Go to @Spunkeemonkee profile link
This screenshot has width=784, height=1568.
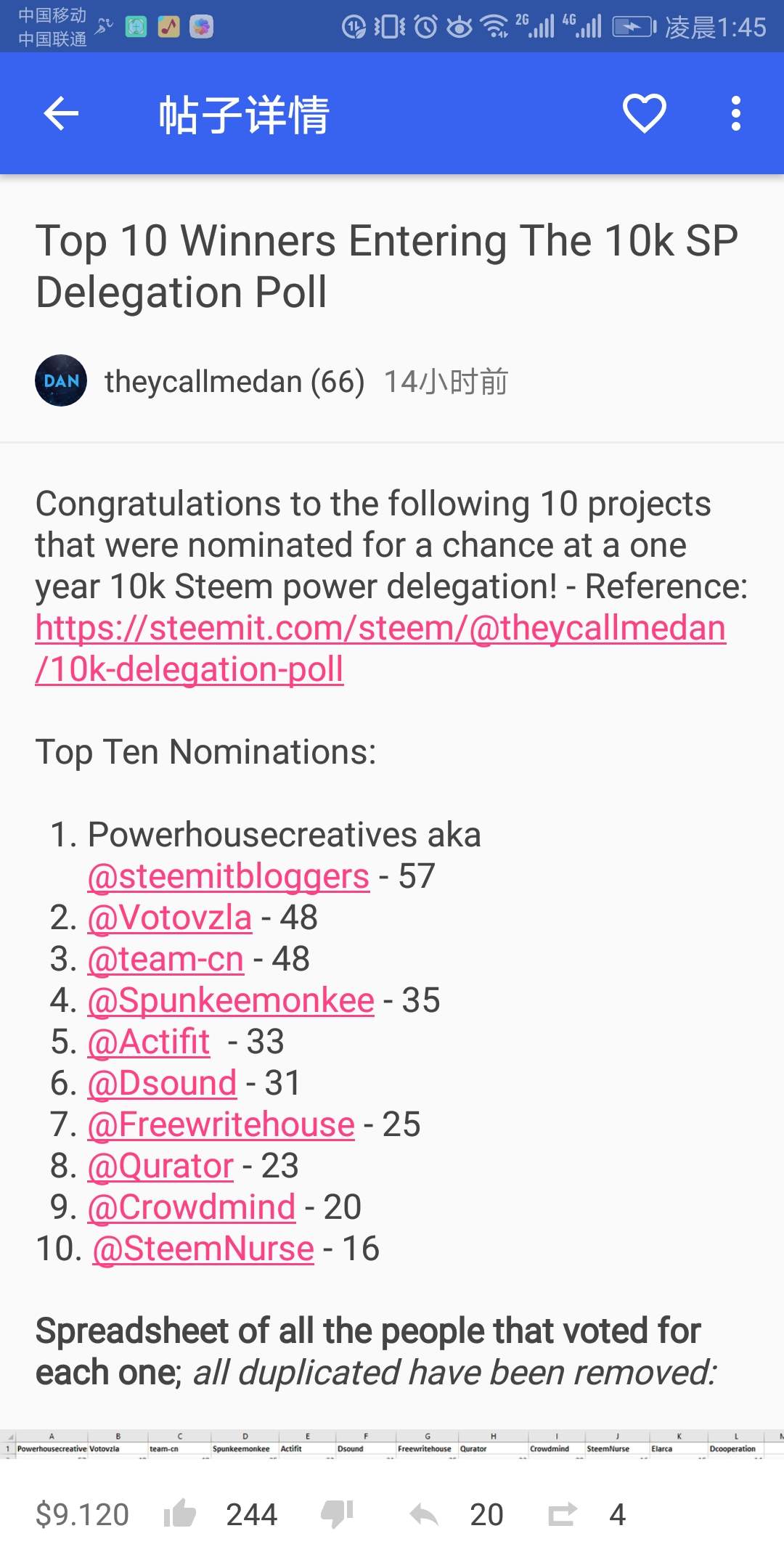231,1000
